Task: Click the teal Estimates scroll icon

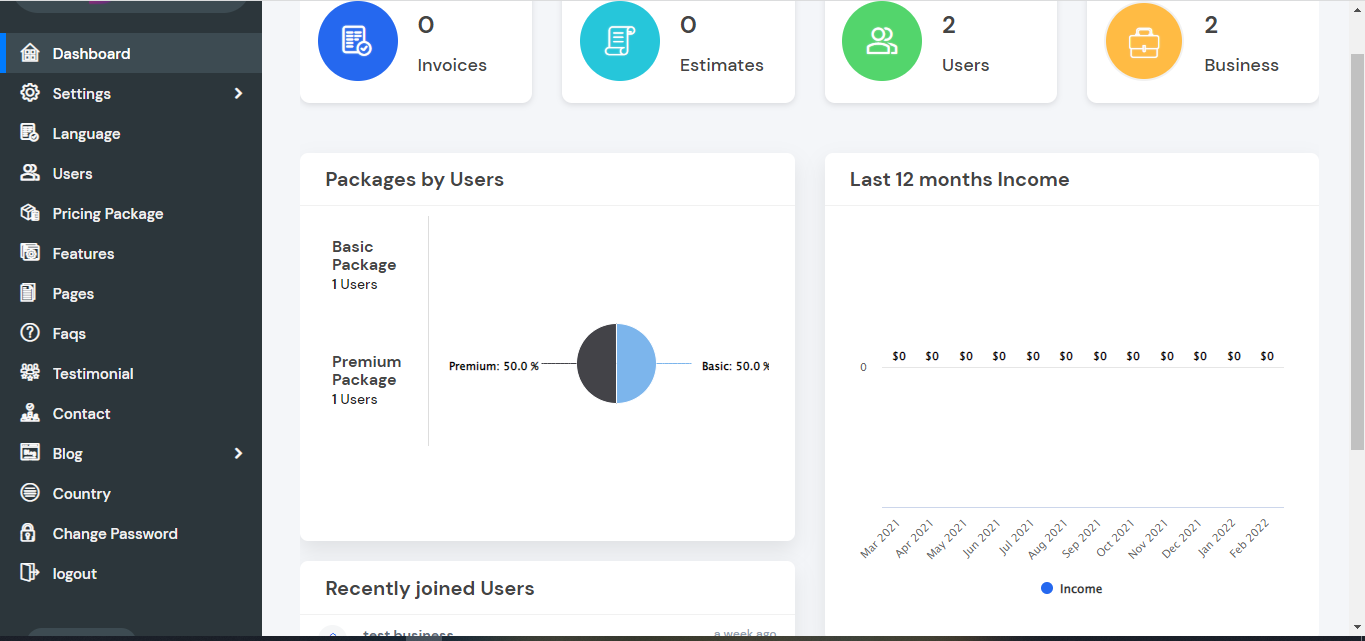Action: [x=619, y=41]
